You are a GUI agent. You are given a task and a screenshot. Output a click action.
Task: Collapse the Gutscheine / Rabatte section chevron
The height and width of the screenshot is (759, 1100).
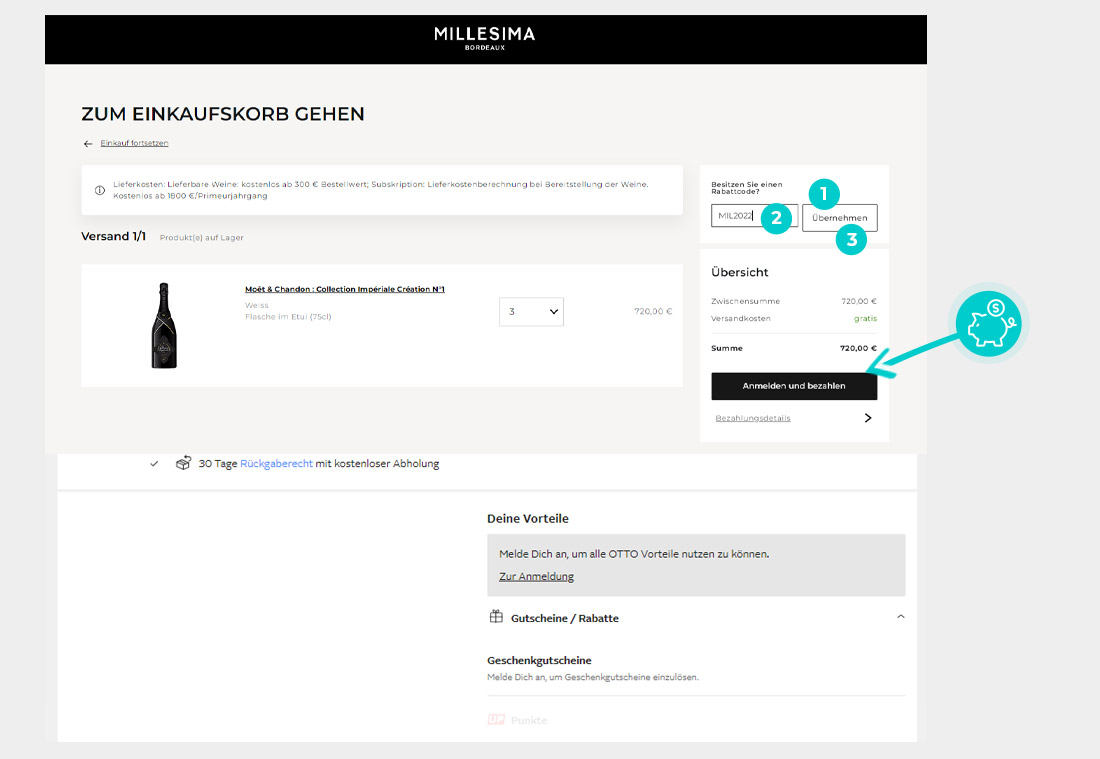click(901, 617)
